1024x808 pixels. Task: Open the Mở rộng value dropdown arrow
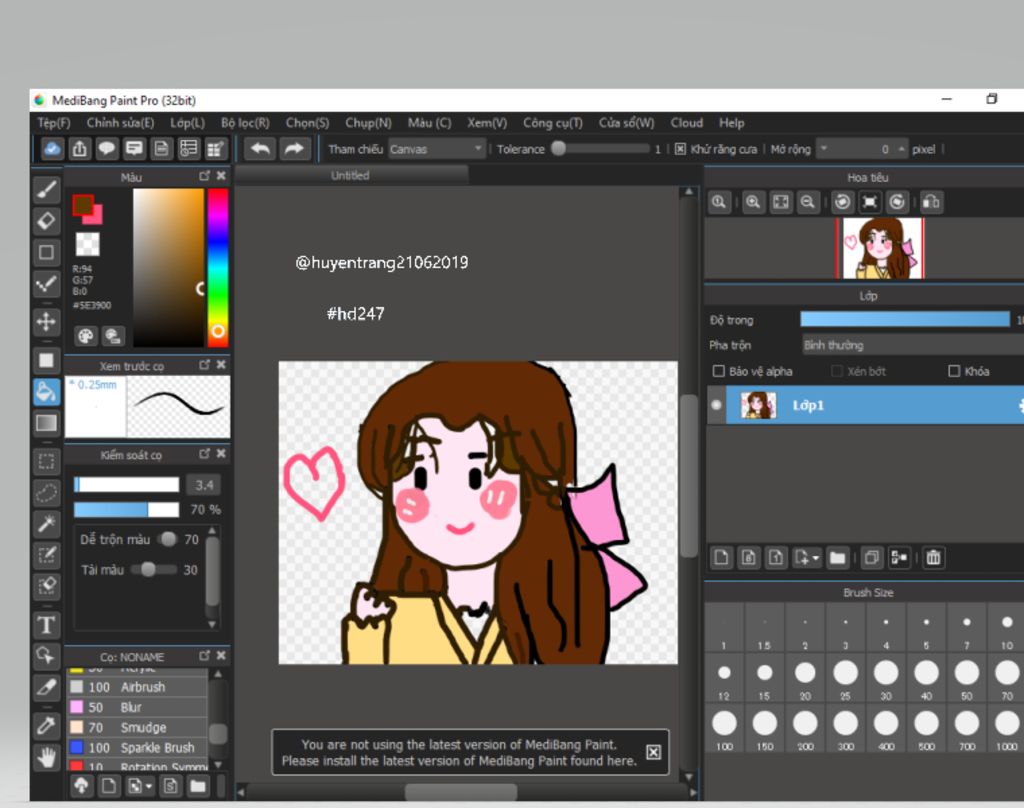click(824, 149)
